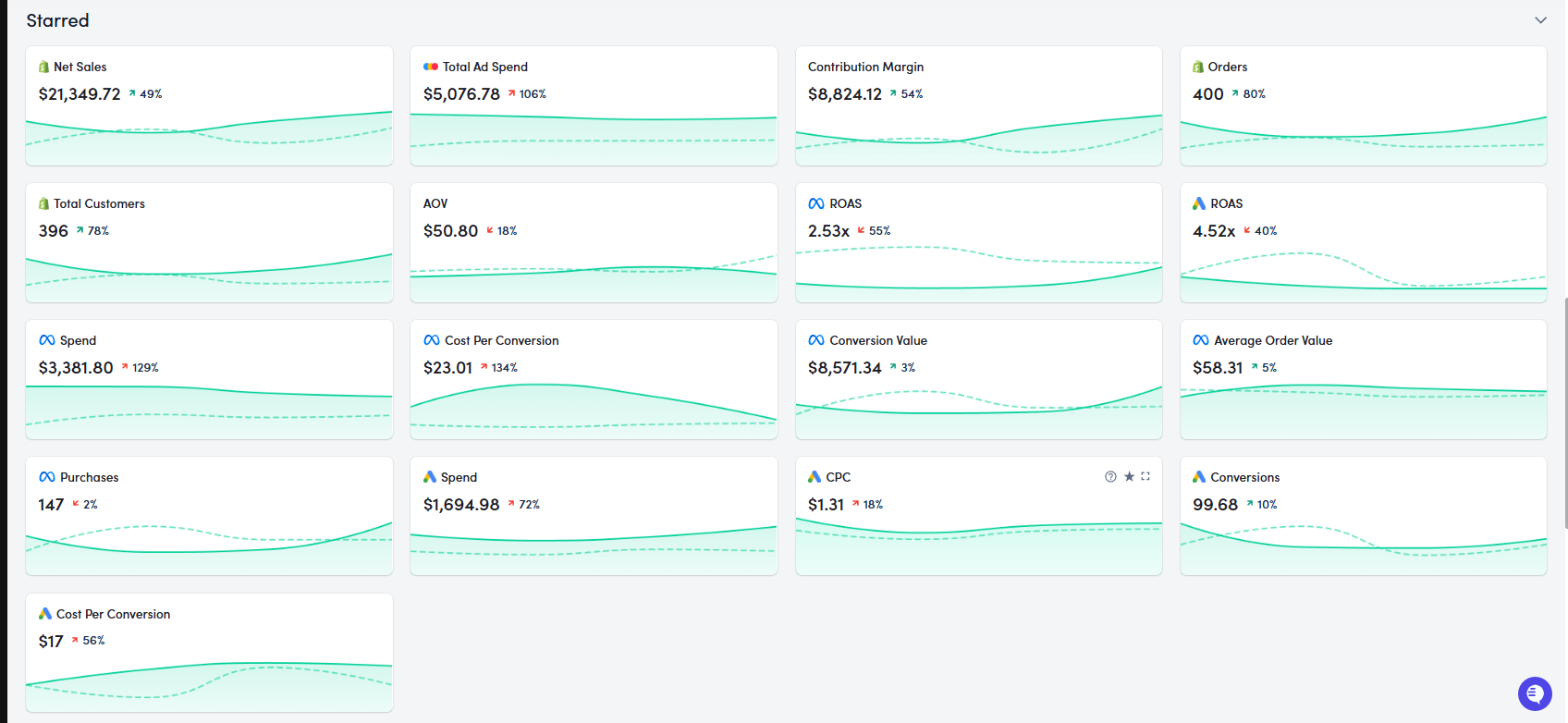The height and width of the screenshot is (723, 1568).
Task: Click the Total Customers value 396
Action: [x=54, y=231]
